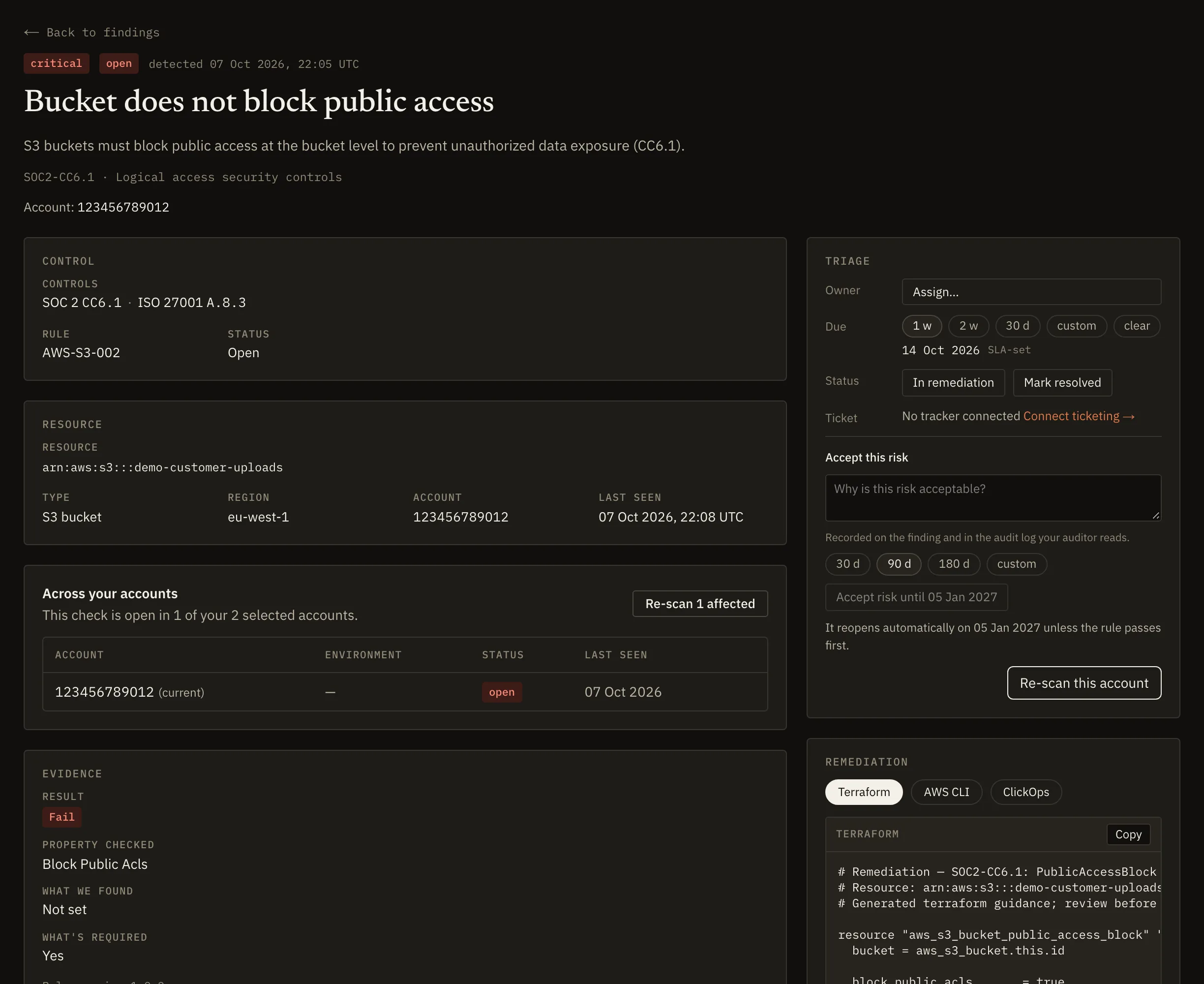Click rule ID AWS-S3-002

(81, 353)
